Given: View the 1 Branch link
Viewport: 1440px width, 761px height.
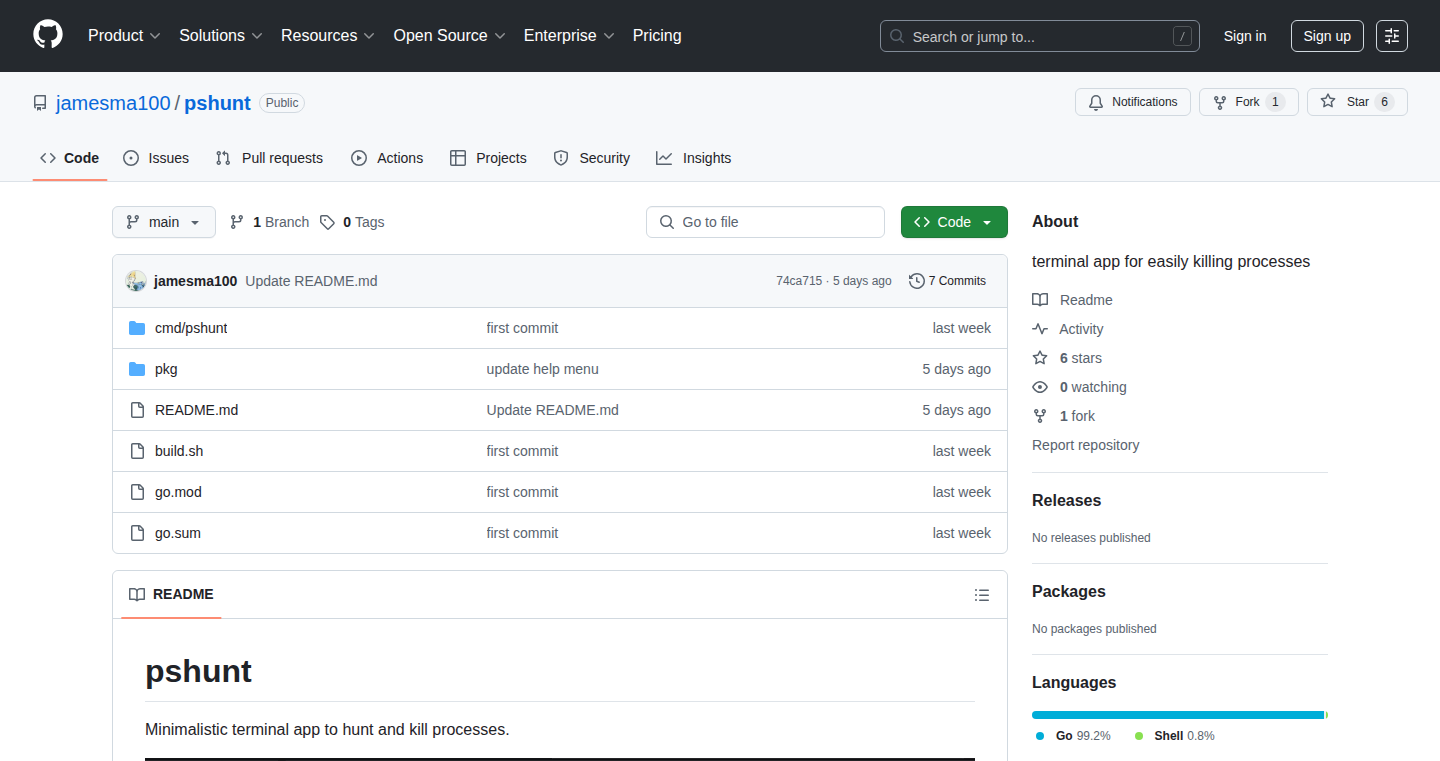Looking at the screenshot, I should [x=269, y=222].
